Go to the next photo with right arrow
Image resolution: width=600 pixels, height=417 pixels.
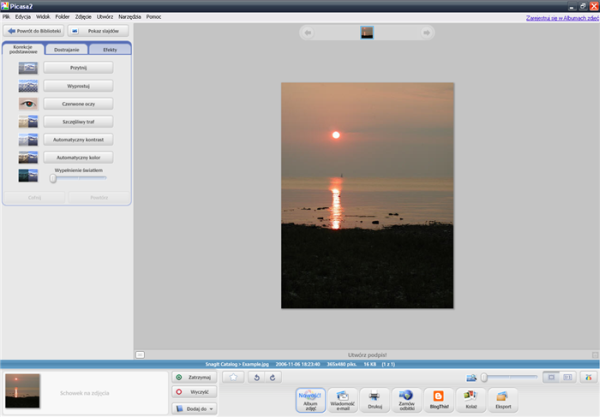(426, 33)
